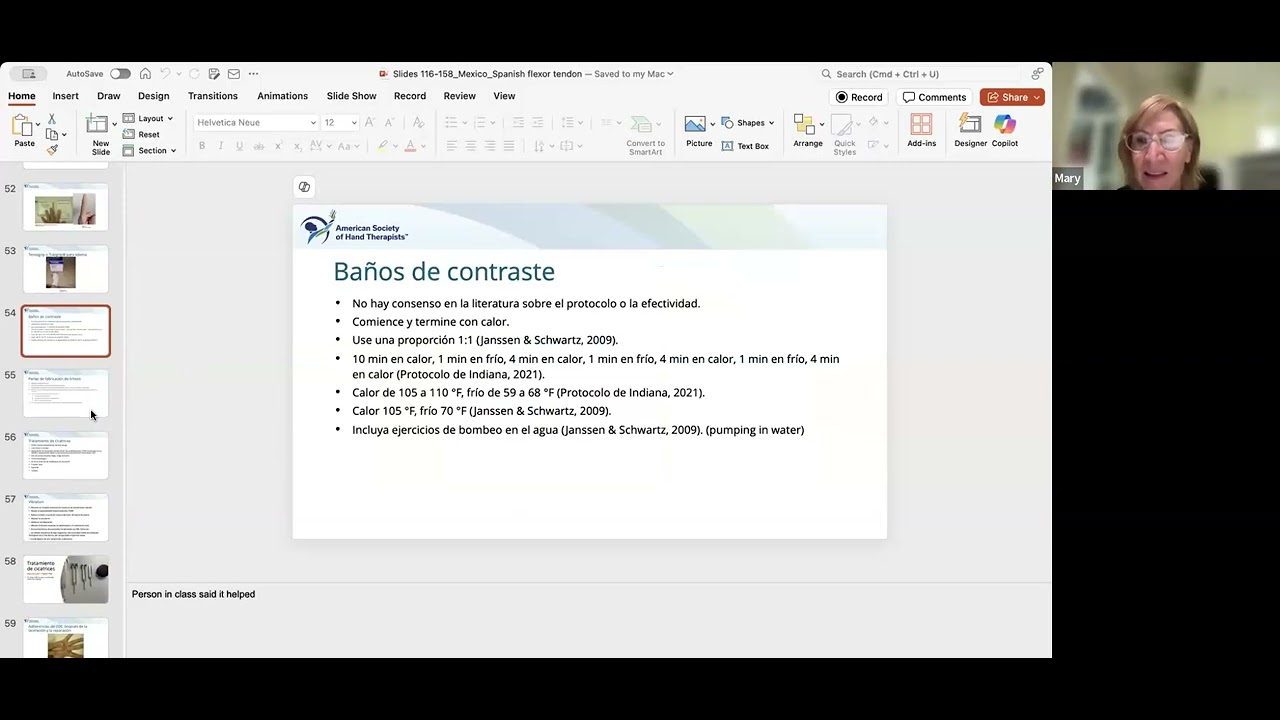Click the Reset slide button

pyautogui.click(x=141, y=134)
